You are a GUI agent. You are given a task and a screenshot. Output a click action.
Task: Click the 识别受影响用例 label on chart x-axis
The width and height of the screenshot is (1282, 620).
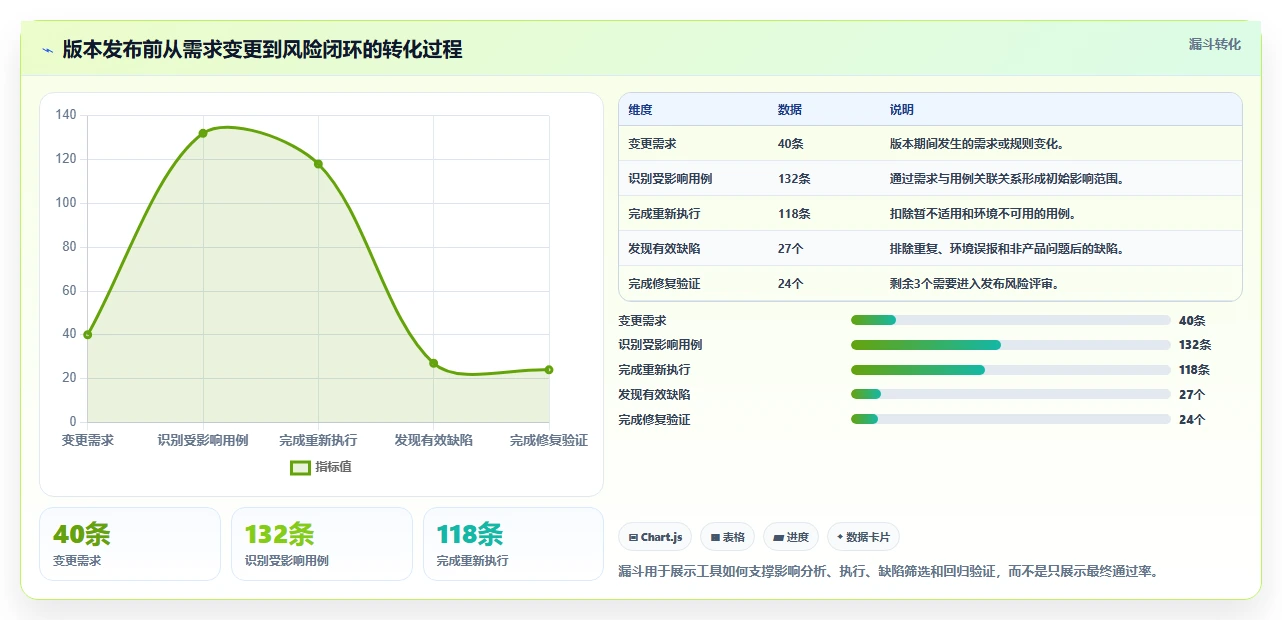[203, 440]
